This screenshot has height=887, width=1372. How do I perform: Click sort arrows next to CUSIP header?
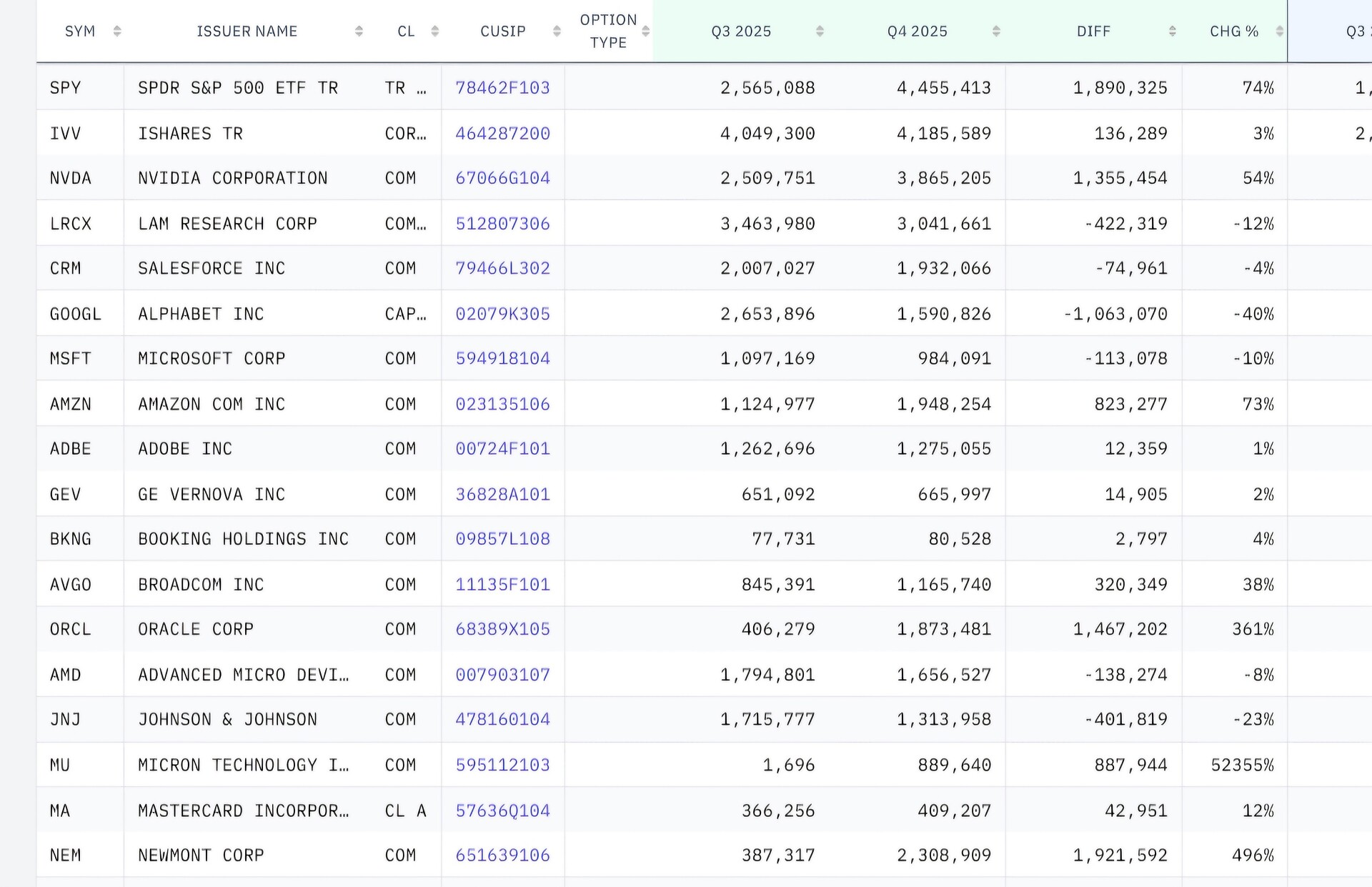[557, 31]
